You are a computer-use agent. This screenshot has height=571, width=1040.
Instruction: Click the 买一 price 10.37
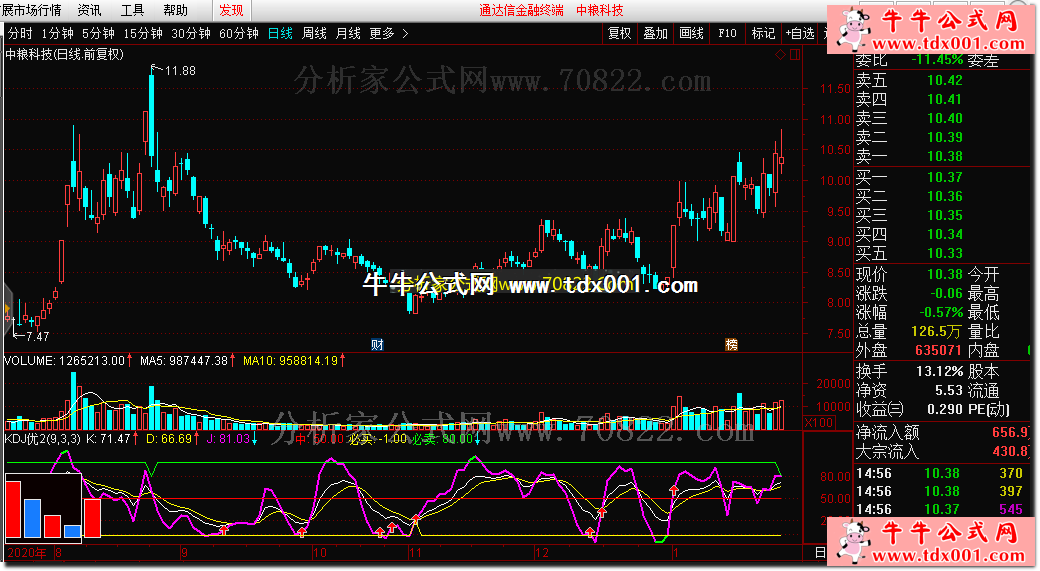(944, 177)
